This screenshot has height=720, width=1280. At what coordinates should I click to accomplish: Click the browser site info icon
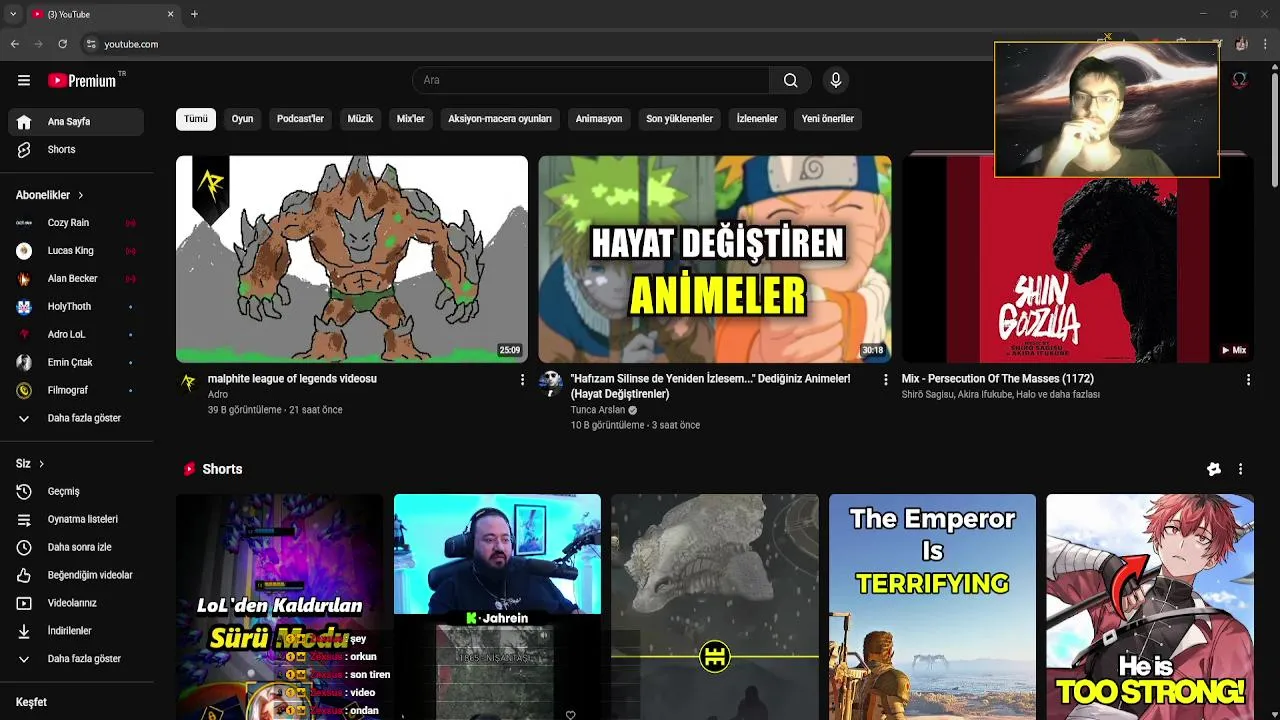click(91, 44)
